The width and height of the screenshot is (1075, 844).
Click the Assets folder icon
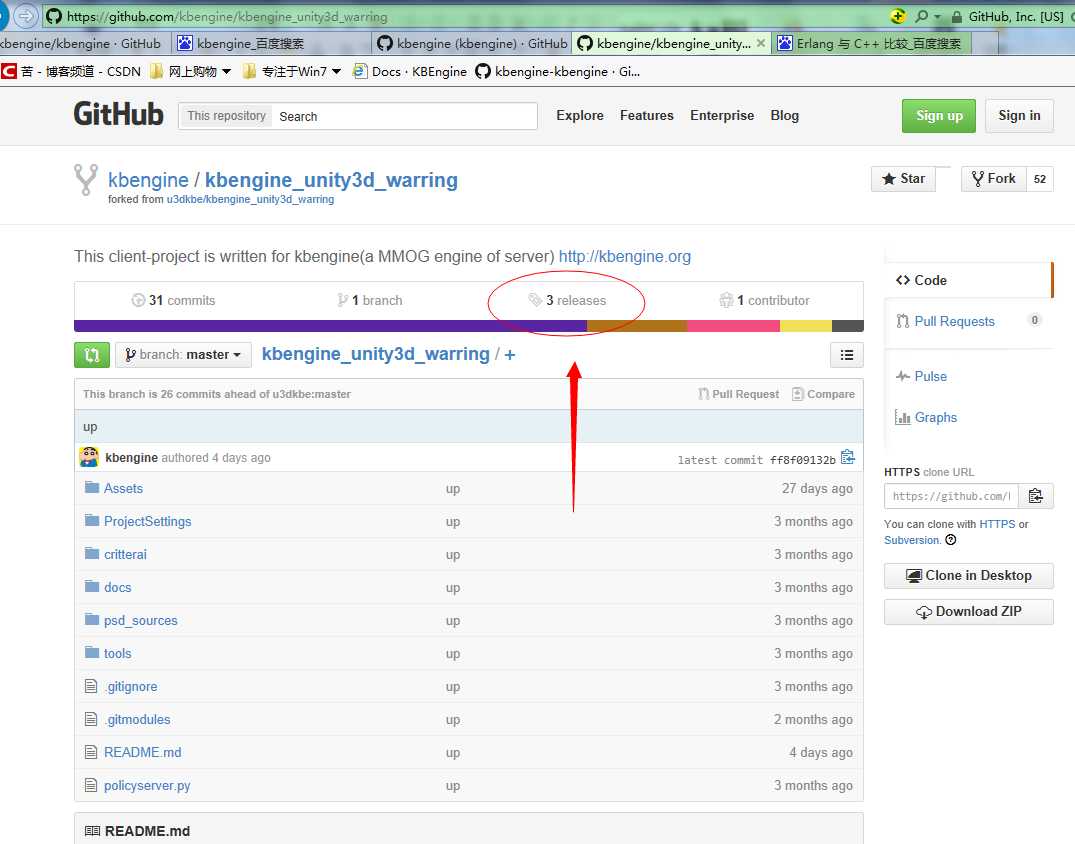92,487
